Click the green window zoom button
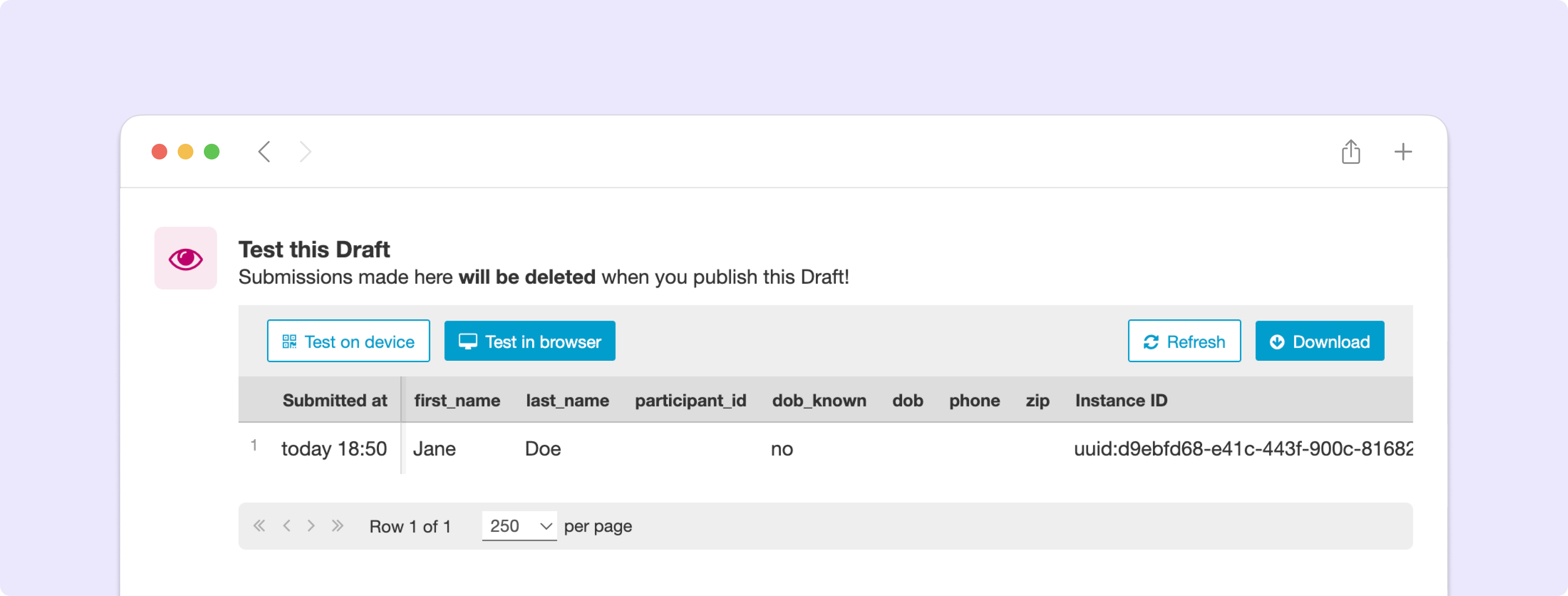 pos(212,152)
